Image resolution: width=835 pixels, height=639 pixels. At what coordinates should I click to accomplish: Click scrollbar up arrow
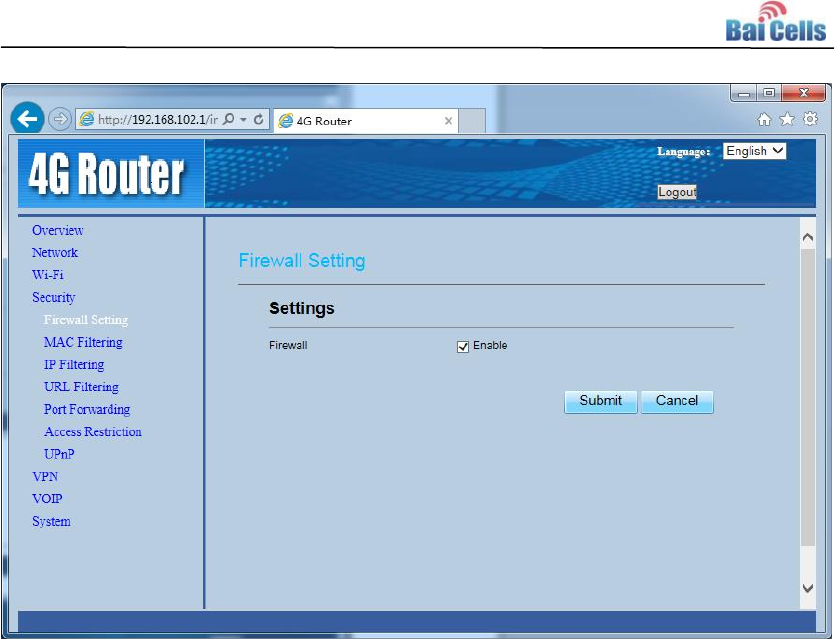click(807, 237)
